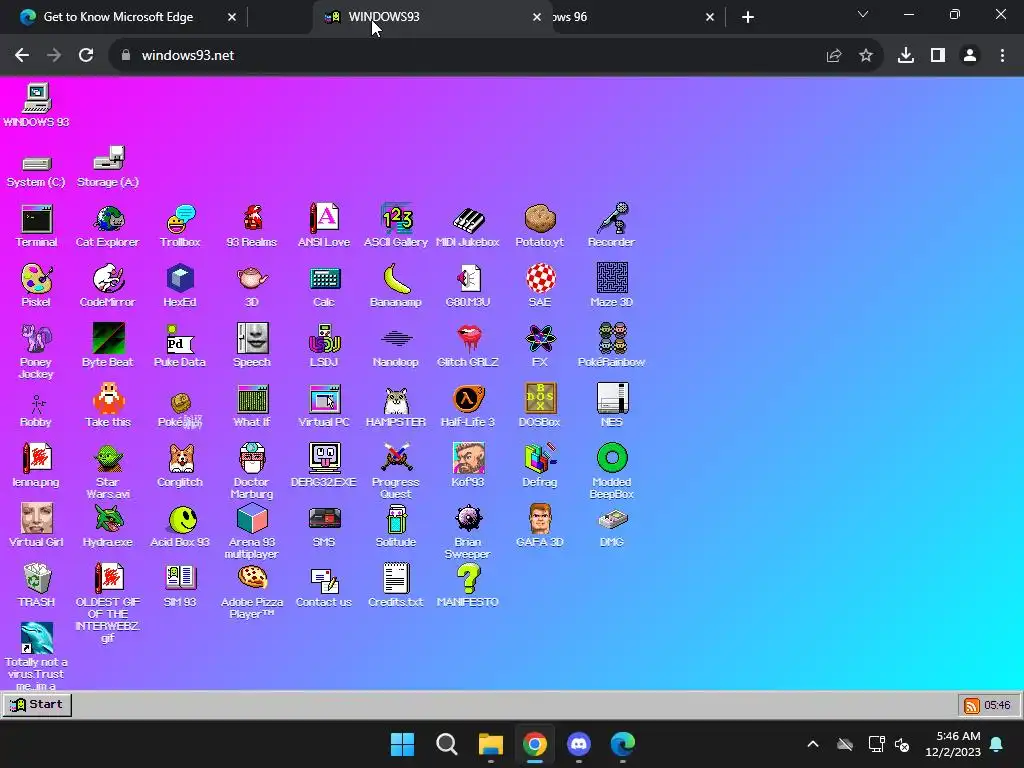Launch Half-Life 3 icon
The width and height of the screenshot is (1024, 768).
tap(468, 406)
